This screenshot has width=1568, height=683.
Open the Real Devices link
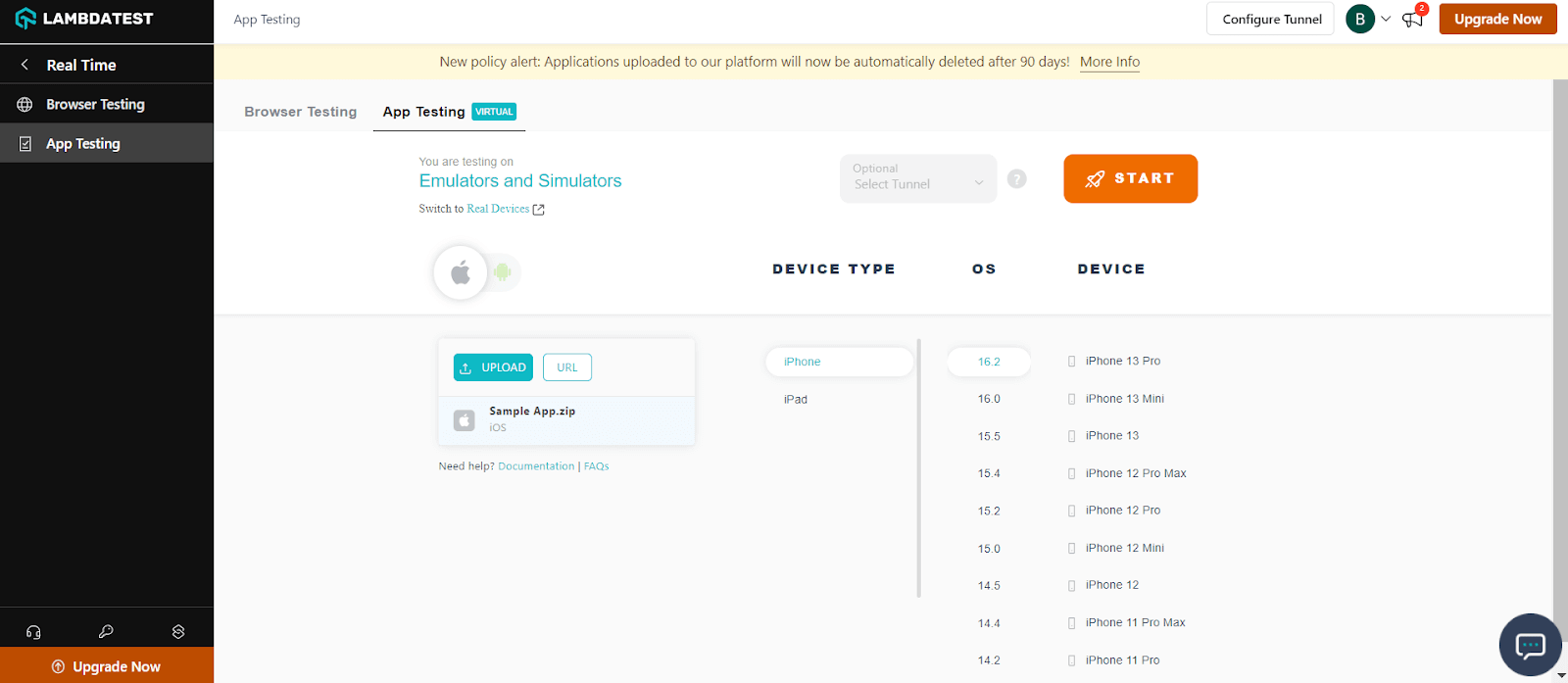[x=498, y=209]
